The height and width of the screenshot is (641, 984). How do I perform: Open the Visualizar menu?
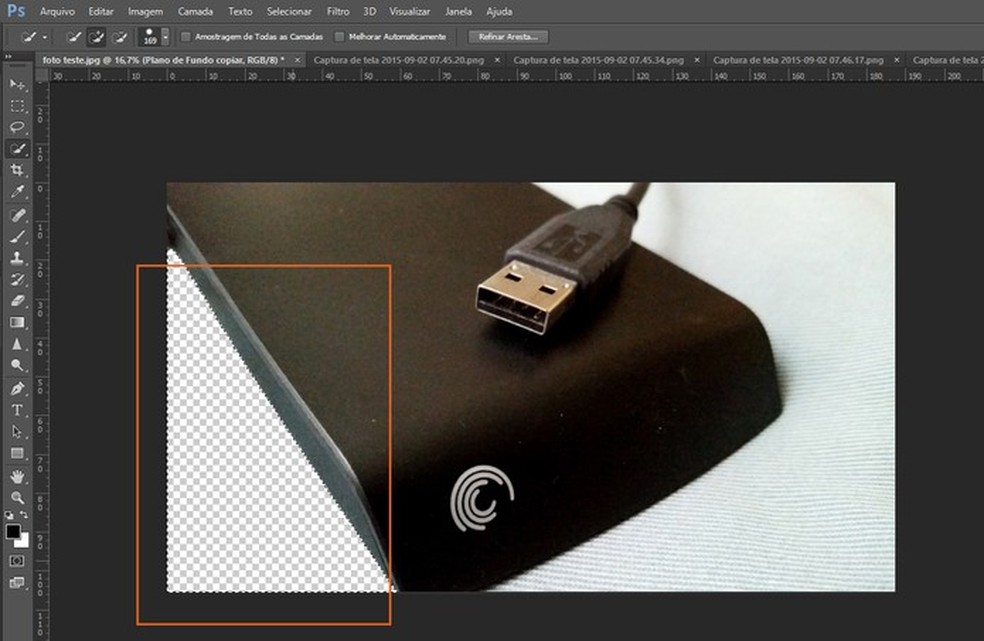[x=410, y=11]
